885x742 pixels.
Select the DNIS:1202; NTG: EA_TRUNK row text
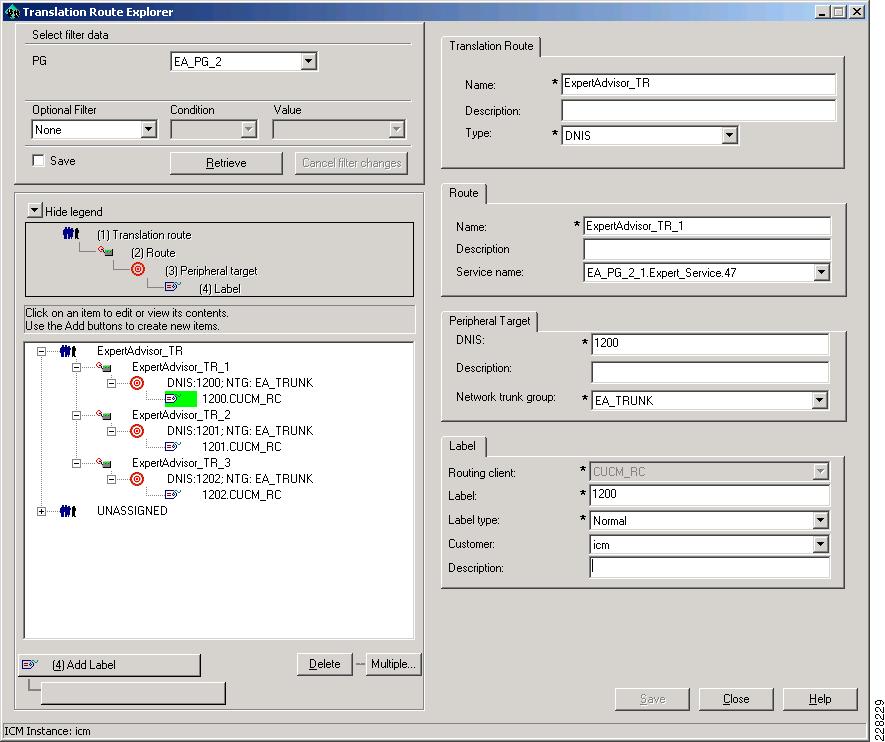point(240,479)
